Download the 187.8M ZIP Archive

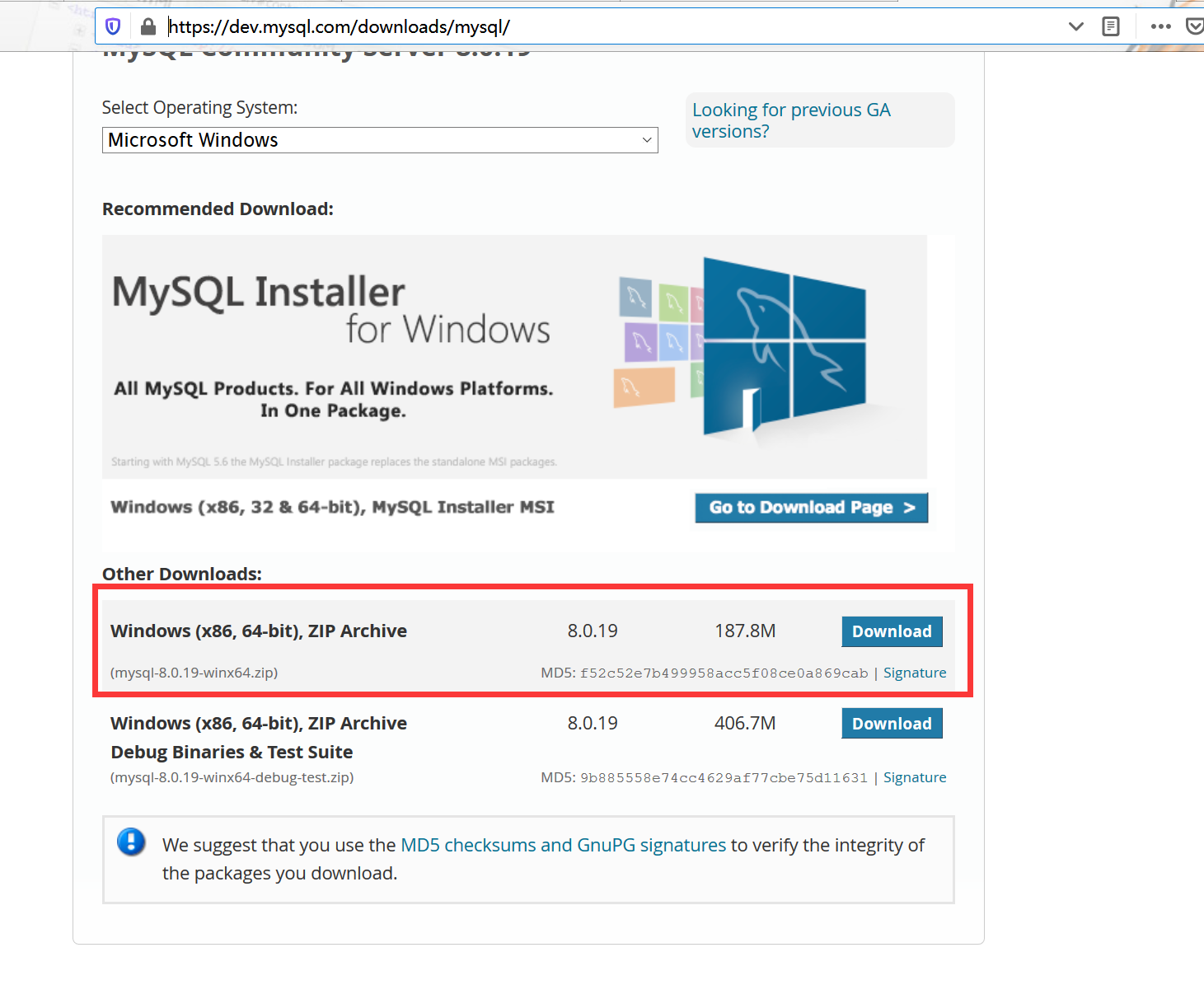click(x=892, y=631)
